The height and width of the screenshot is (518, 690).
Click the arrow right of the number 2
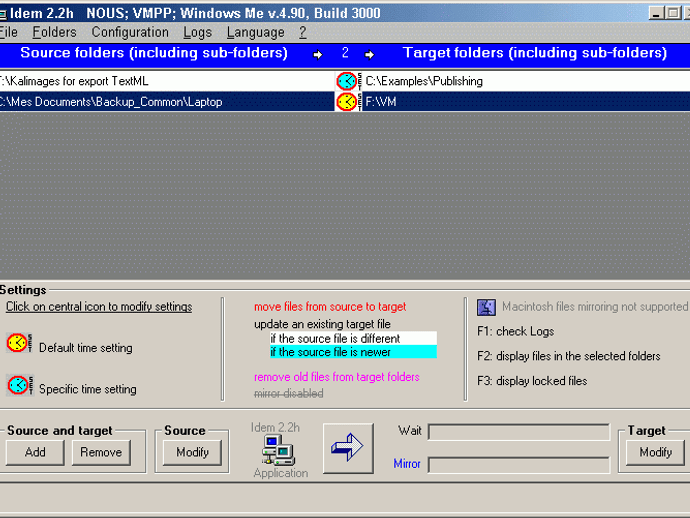(x=370, y=55)
